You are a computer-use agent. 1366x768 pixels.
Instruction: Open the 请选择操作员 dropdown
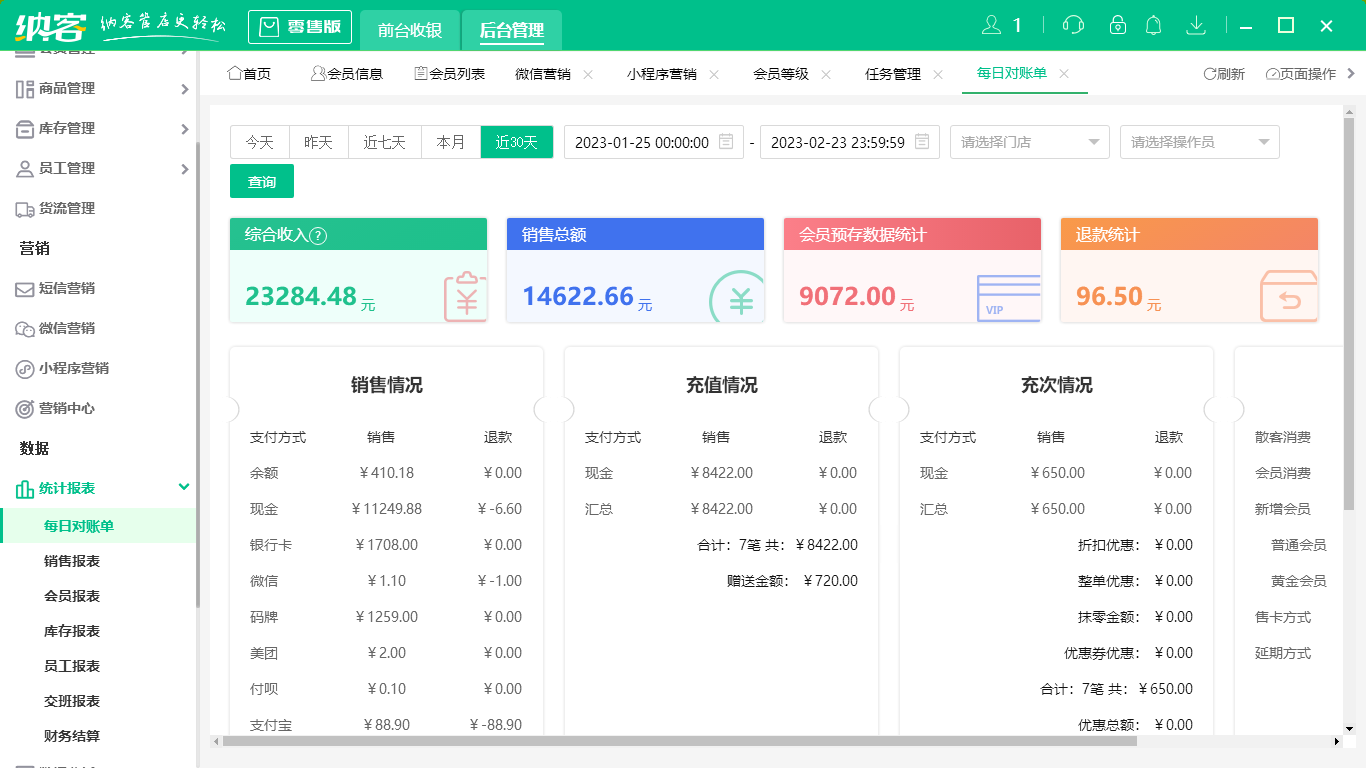1199,142
